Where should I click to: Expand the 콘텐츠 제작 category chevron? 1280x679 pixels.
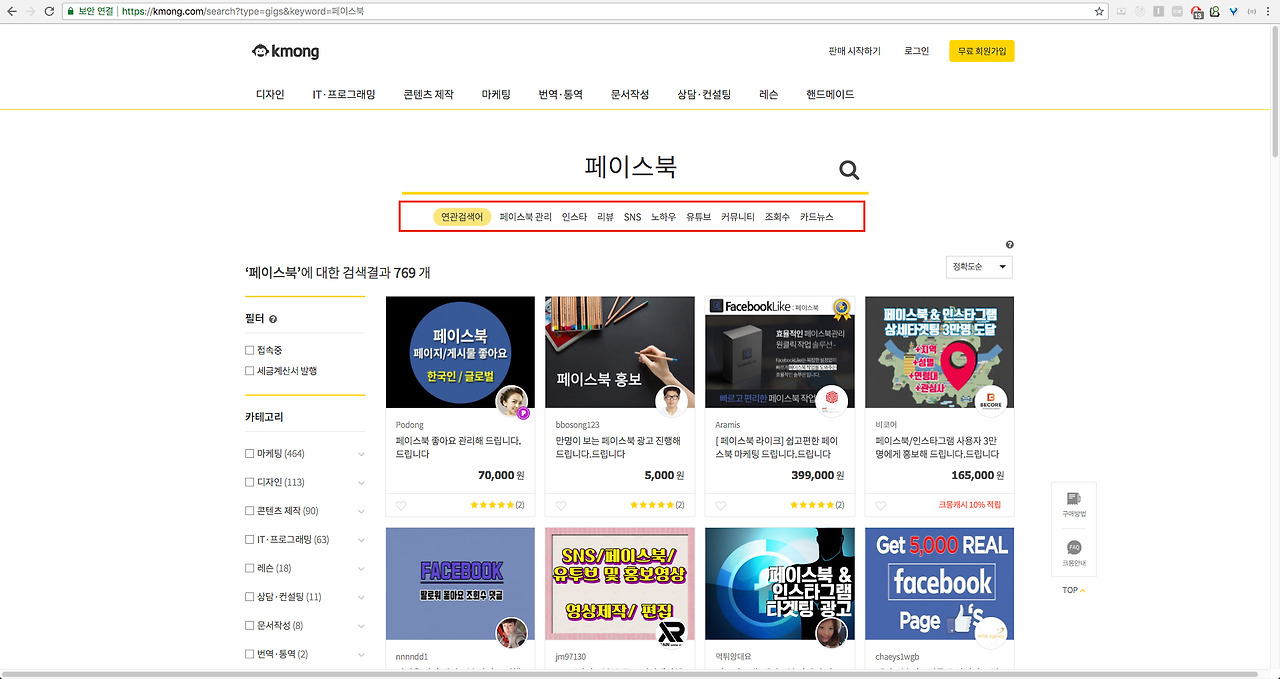pos(361,511)
